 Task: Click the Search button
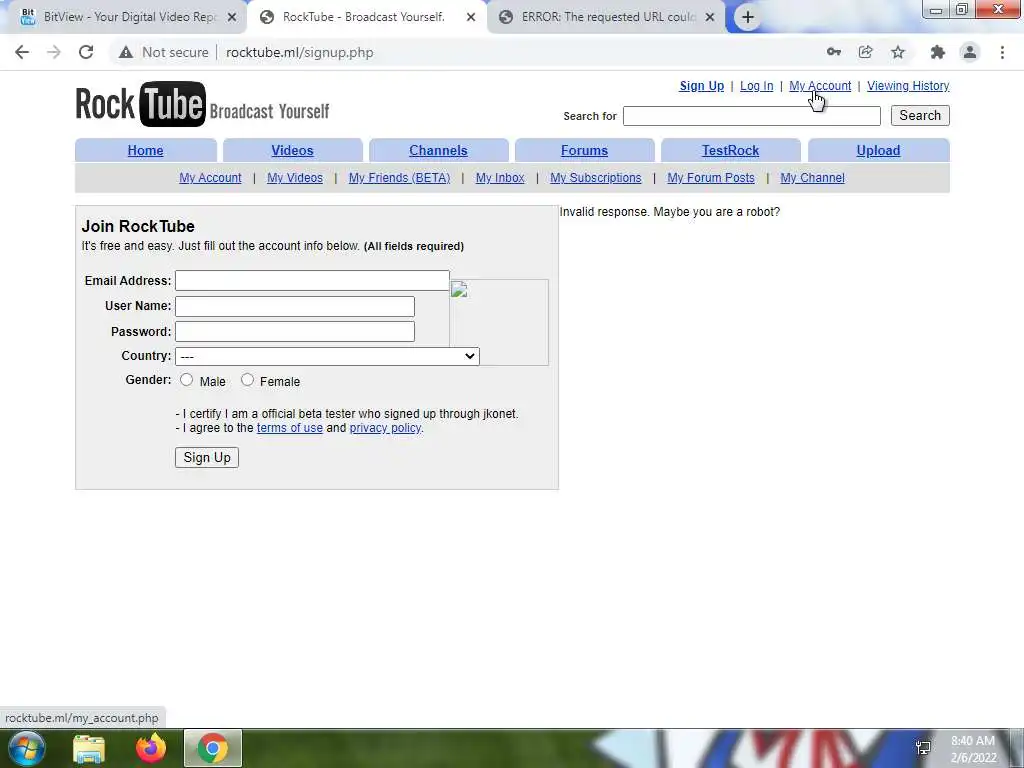click(x=920, y=116)
